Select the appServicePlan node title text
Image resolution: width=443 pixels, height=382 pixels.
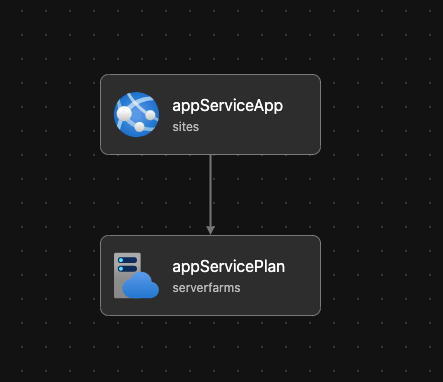[x=229, y=267]
